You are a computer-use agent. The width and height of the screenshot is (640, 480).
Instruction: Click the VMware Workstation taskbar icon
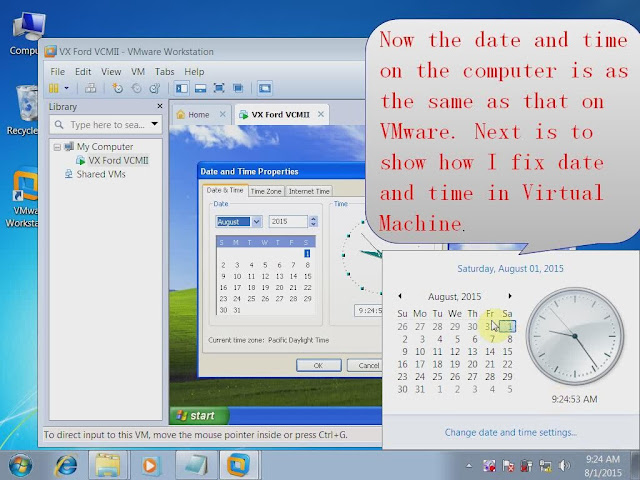coord(239,465)
